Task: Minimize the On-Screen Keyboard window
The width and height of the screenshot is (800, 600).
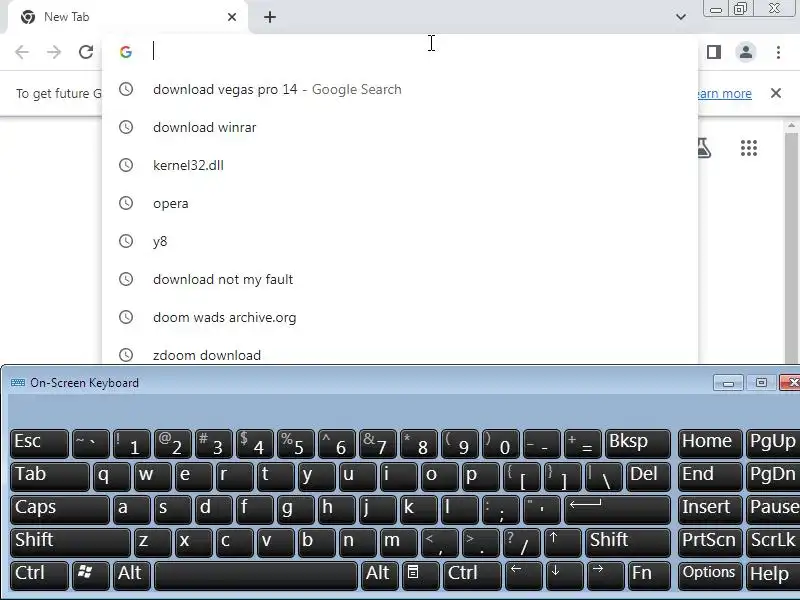Action: (728, 383)
